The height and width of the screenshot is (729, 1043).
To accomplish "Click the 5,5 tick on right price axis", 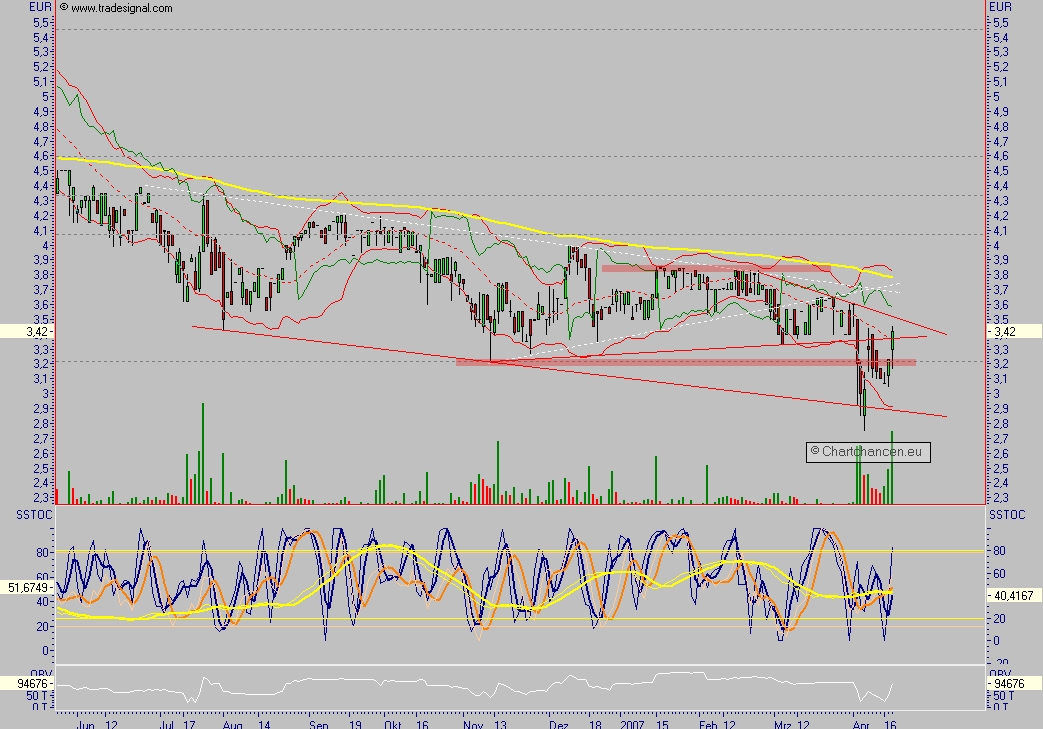I will tap(1000, 23).
